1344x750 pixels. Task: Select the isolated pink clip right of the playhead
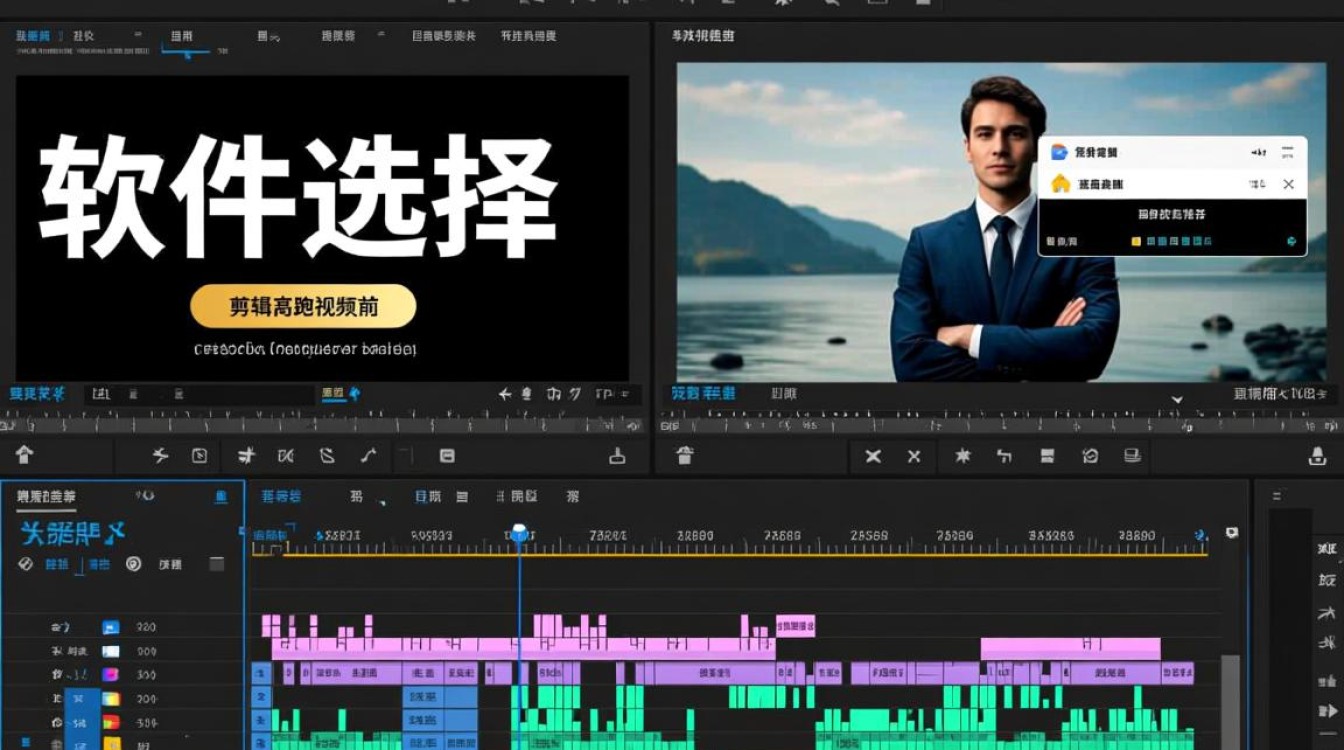[x=795, y=626]
